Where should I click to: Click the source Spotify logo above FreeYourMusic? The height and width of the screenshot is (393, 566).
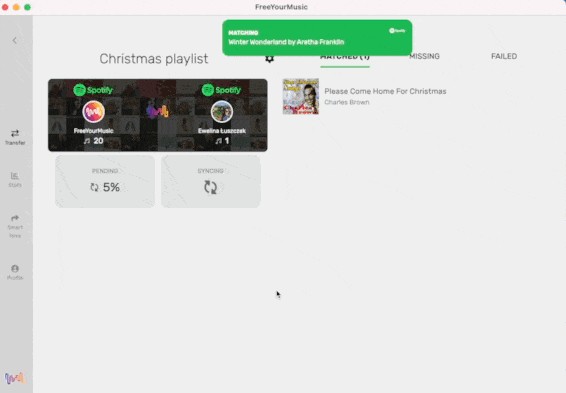(x=93, y=90)
